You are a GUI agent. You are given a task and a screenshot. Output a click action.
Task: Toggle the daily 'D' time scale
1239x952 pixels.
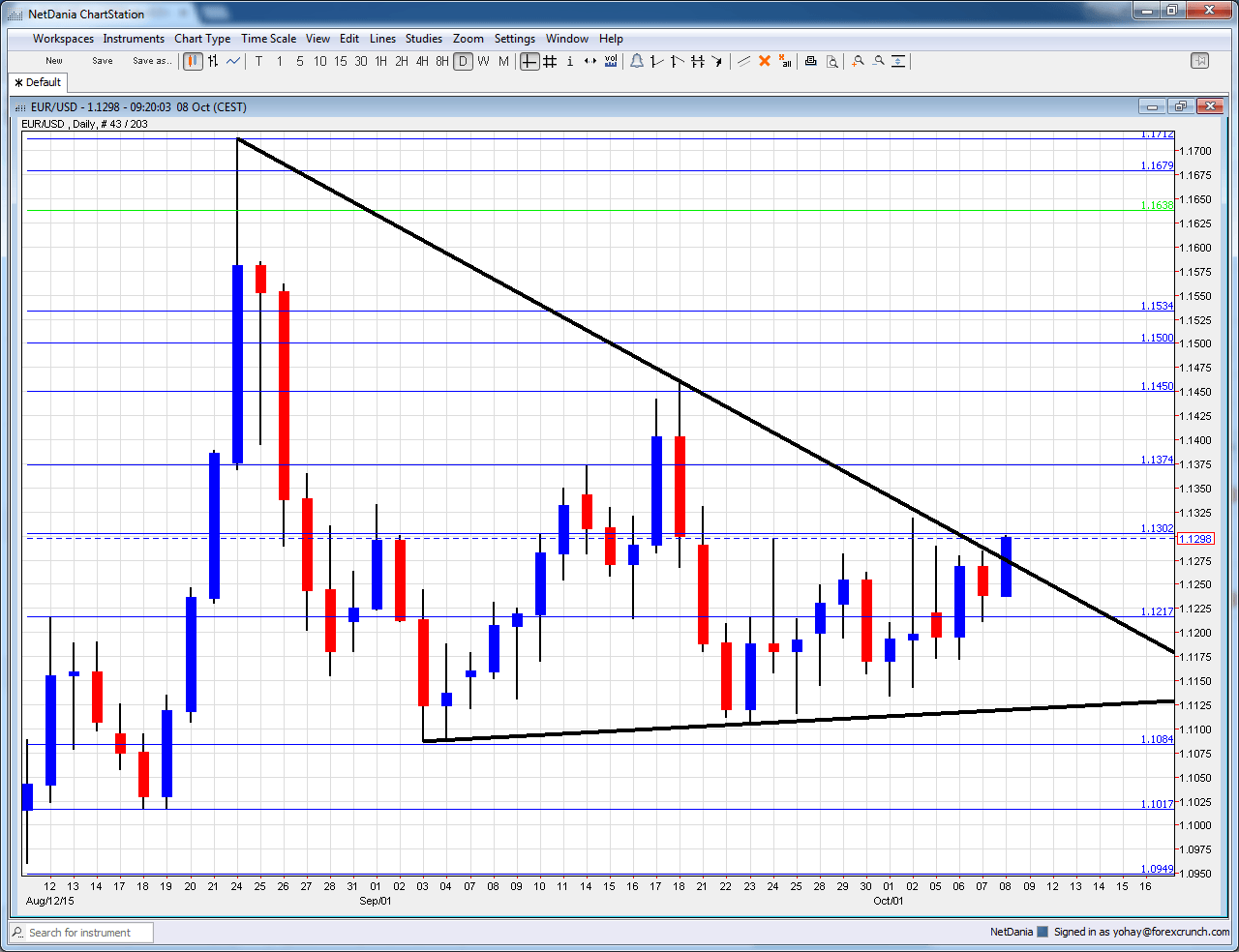click(x=463, y=61)
